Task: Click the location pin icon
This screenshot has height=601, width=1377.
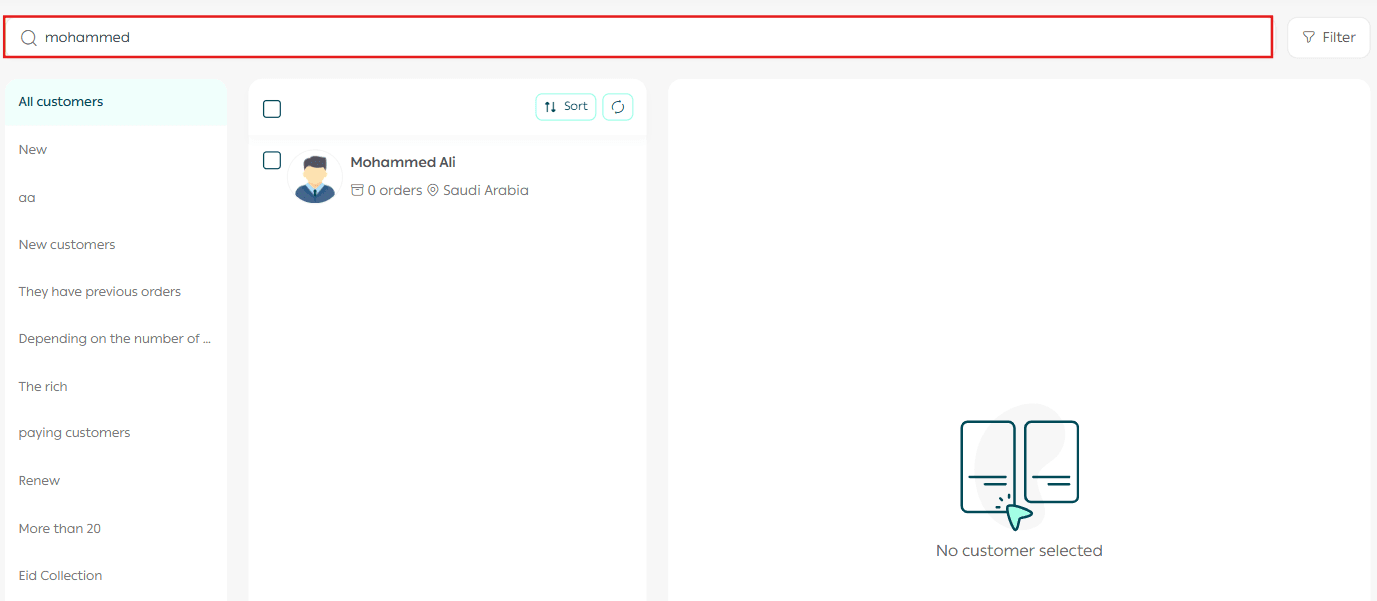Action: pyautogui.click(x=433, y=190)
